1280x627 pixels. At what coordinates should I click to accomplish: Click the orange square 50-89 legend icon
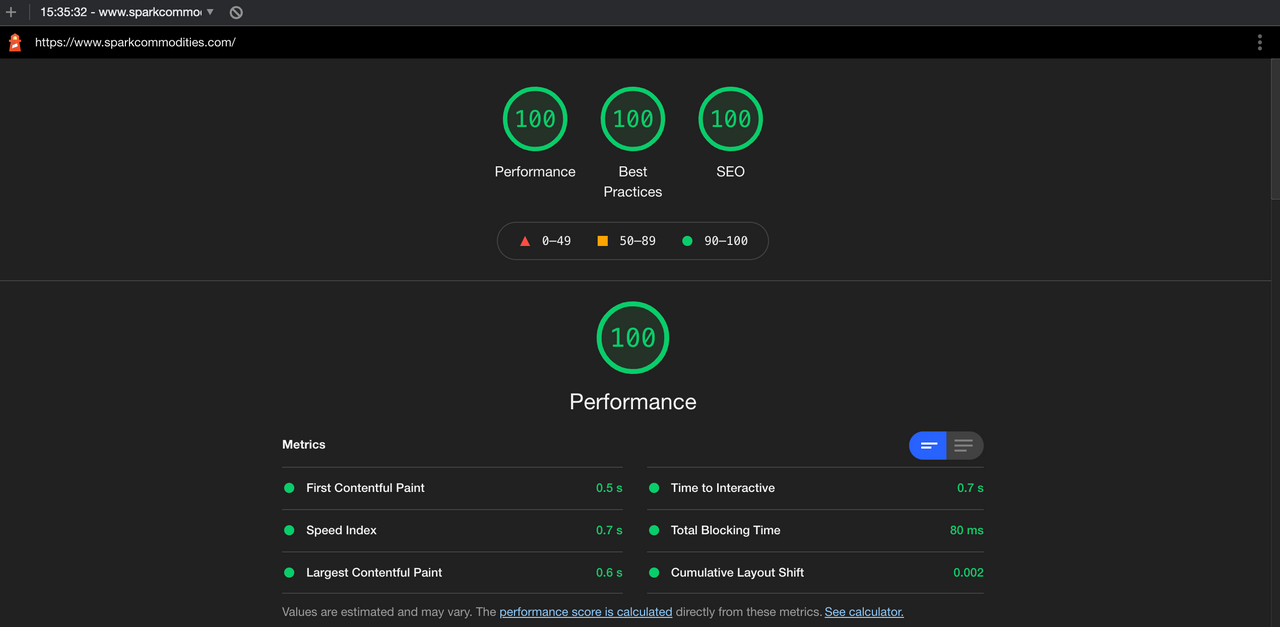(x=602, y=240)
